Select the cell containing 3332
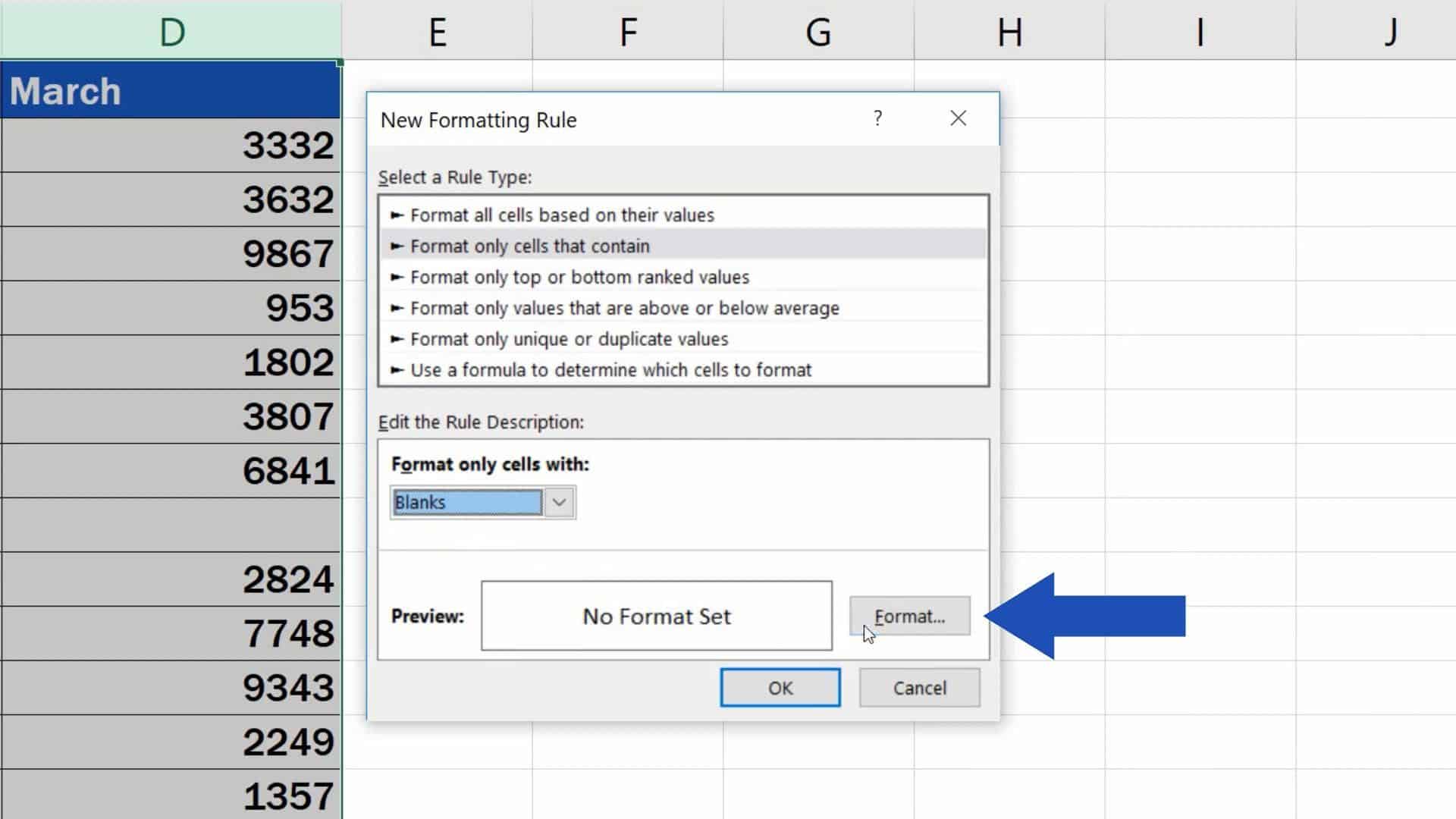Image resolution: width=1456 pixels, height=819 pixels. pyautogui.click(x=171, y=145)
